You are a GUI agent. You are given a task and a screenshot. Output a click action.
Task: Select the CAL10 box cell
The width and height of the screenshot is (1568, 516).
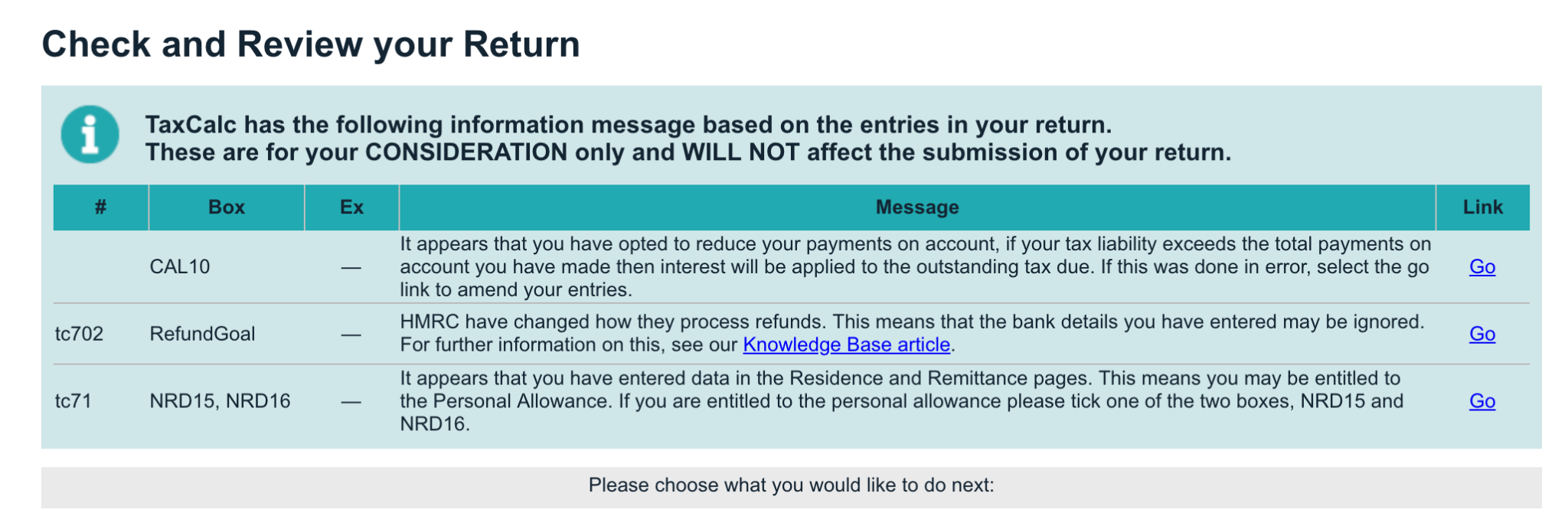(180, 266)
